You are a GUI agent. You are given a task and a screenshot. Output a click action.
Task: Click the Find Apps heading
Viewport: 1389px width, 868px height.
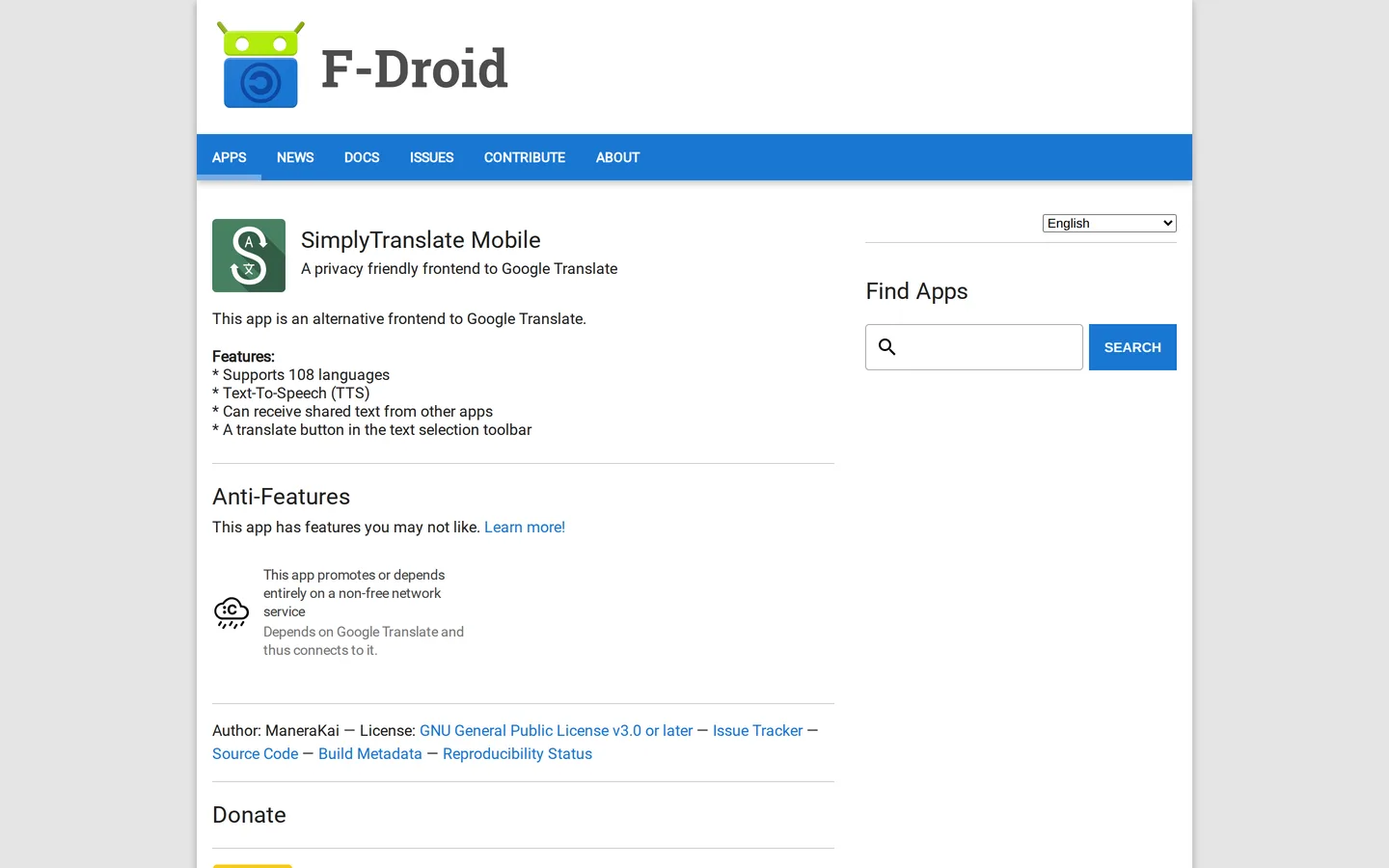916,291
